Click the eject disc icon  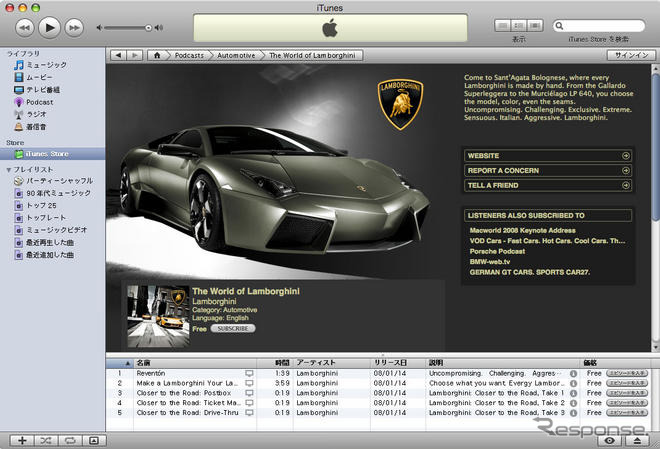[637, 440]
